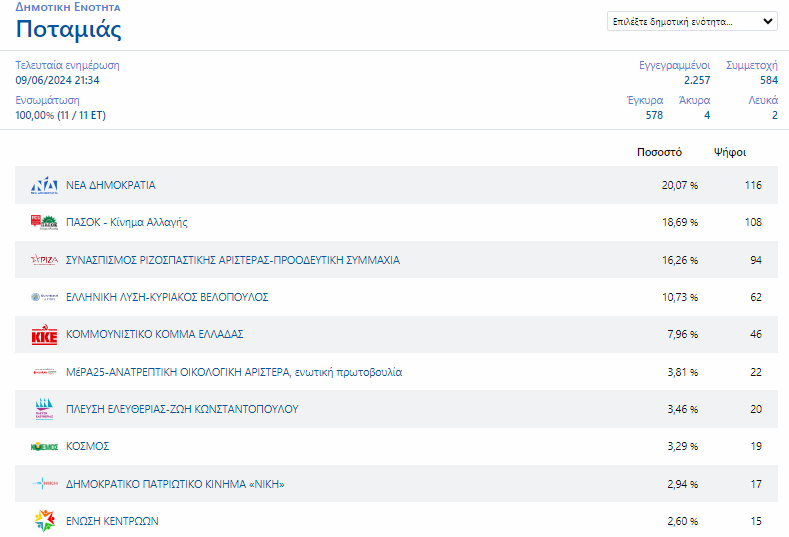Click the Νέα Δημοκρατία party logo

pyautogui.click(x=44, y=185)
